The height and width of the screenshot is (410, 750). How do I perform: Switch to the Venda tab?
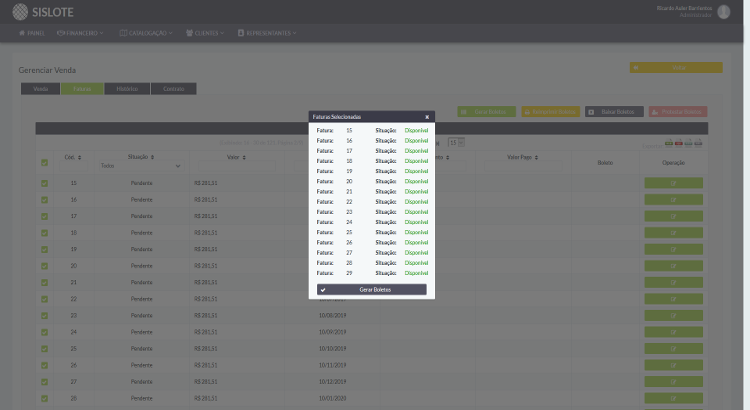pyautogui.click(x=40, y=89)
